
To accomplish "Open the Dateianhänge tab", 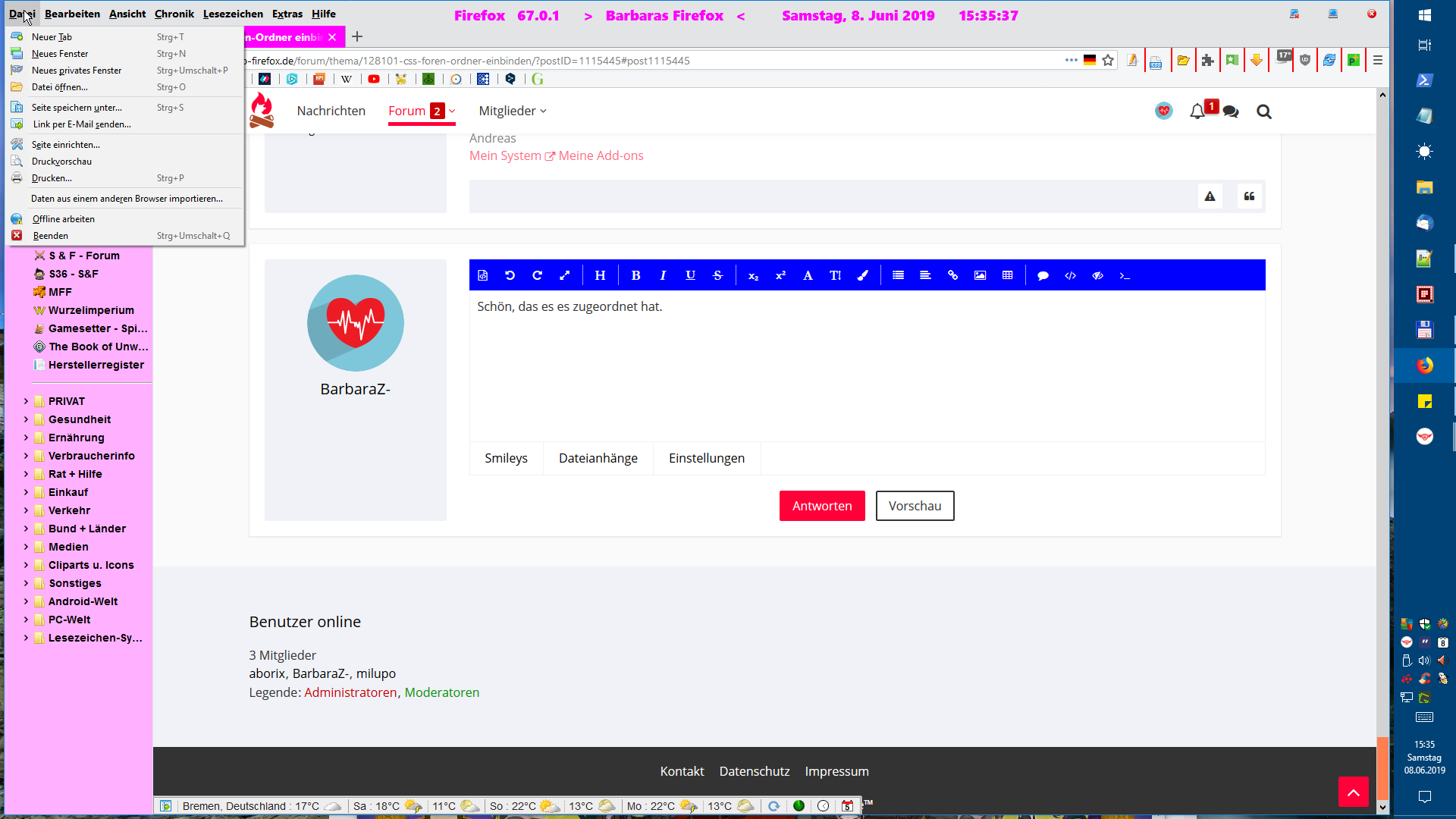I will tap(598, 458).
